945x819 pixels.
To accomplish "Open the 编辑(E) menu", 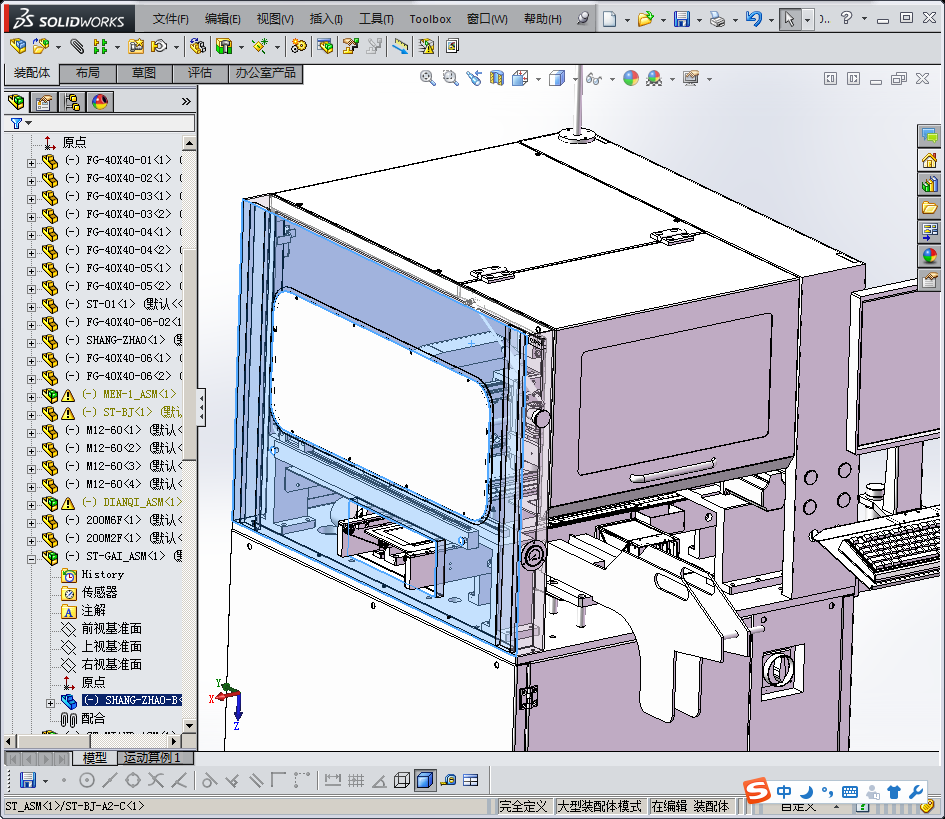I will click(x=222, y=19).
